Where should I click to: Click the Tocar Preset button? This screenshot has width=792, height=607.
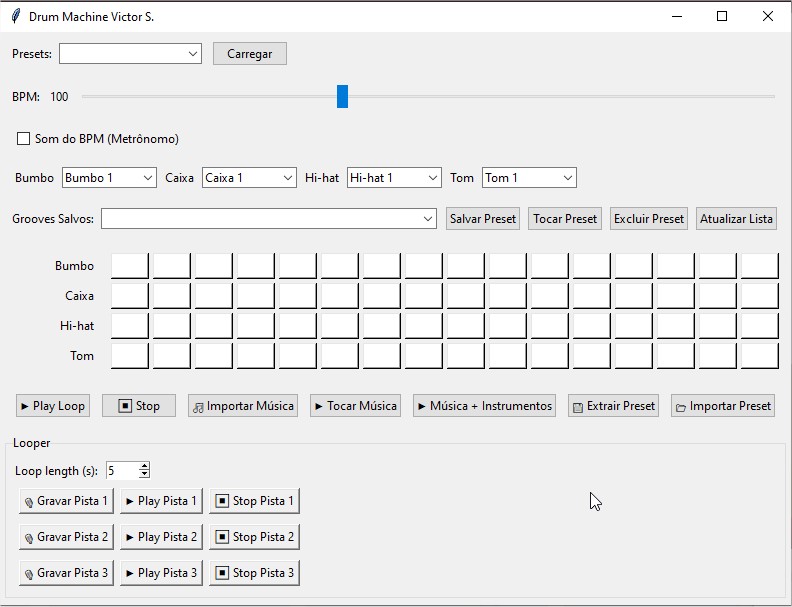pyautogui.click(x=565, y=219)
